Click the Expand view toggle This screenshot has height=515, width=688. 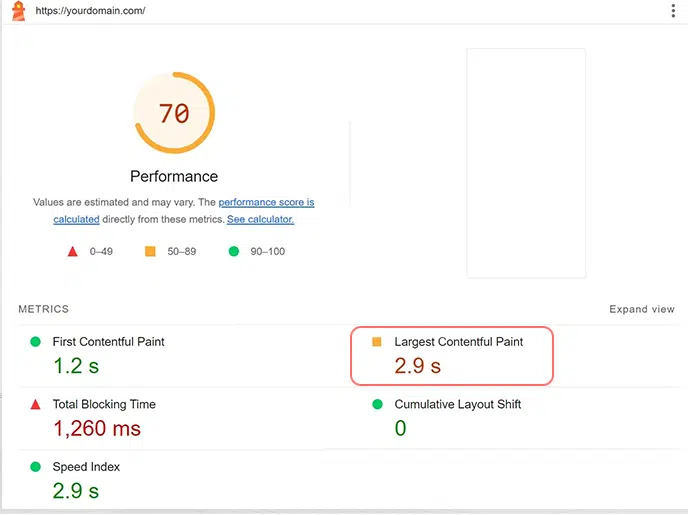641,309
